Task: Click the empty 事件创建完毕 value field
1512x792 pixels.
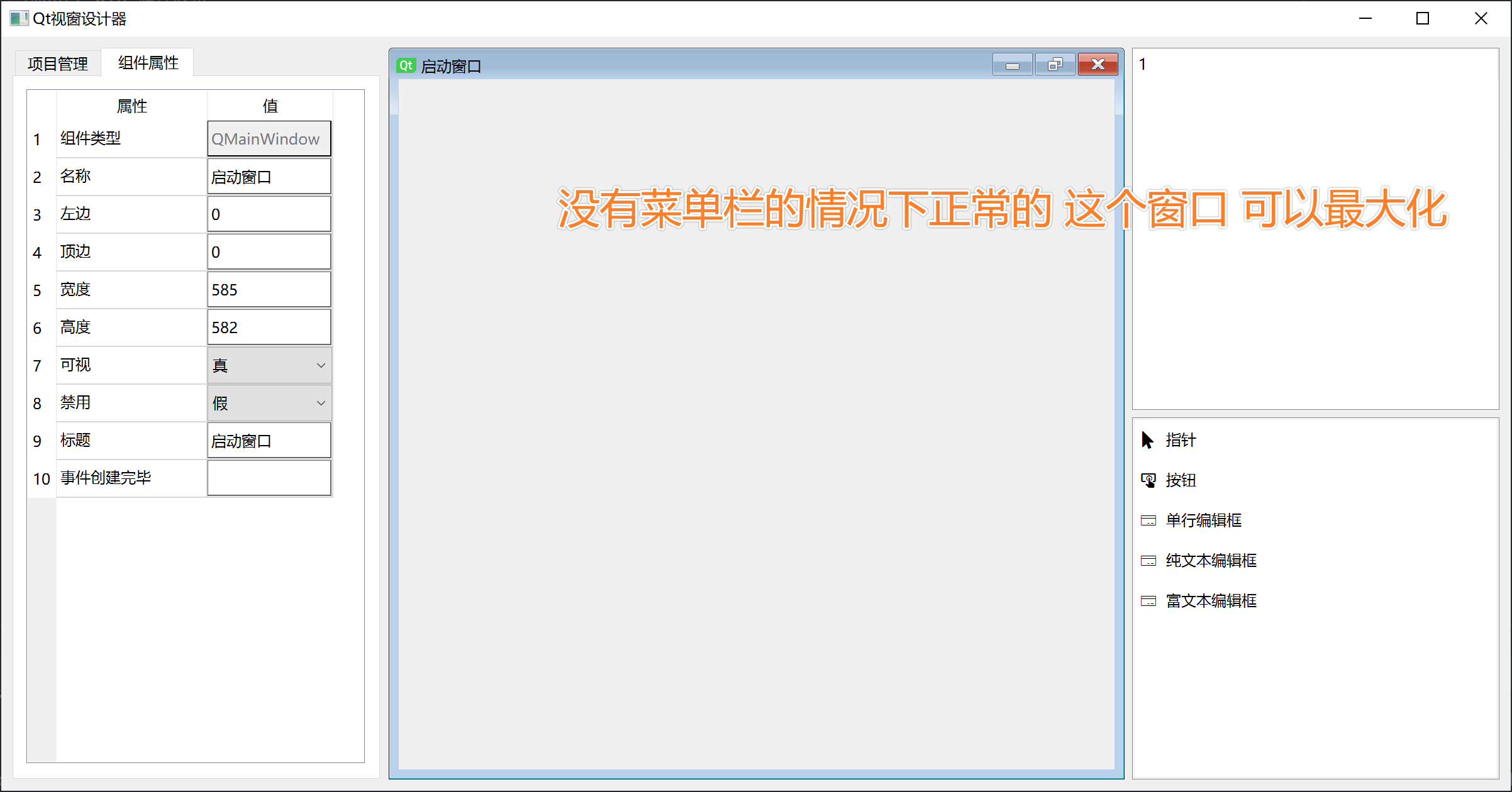Action: tap(269, 478)
